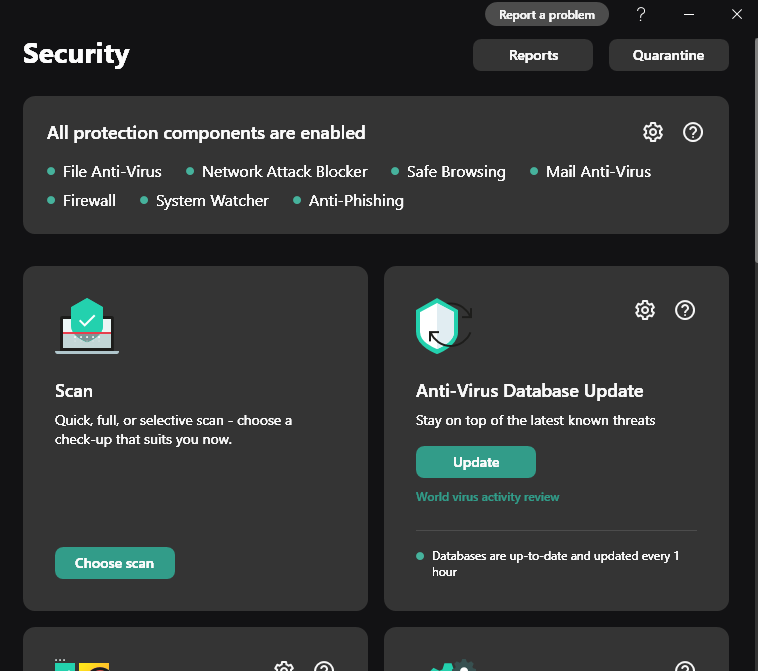Open Anti-Virus Database Update settings gear
758x671 pixels.
(x=645, y=310)
